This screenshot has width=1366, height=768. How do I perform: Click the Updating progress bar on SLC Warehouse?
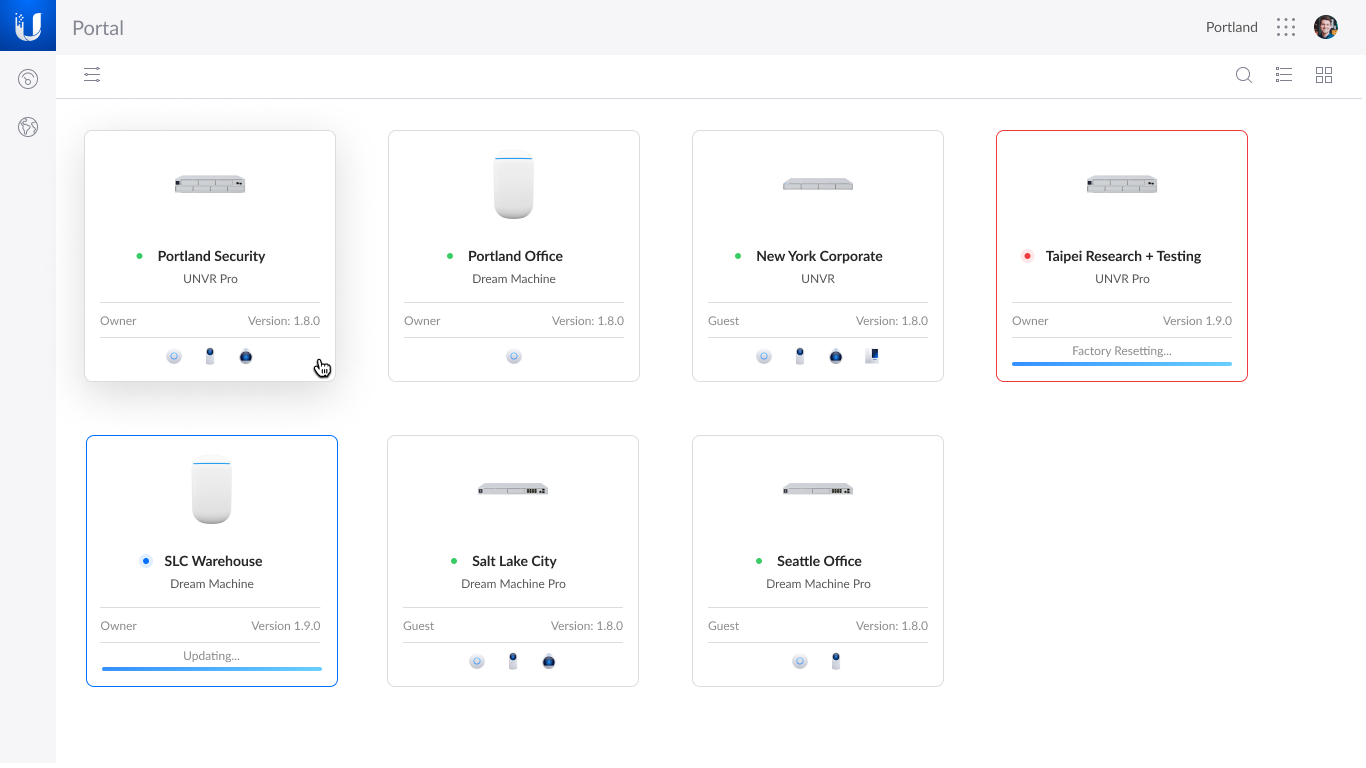click(212, 669)
